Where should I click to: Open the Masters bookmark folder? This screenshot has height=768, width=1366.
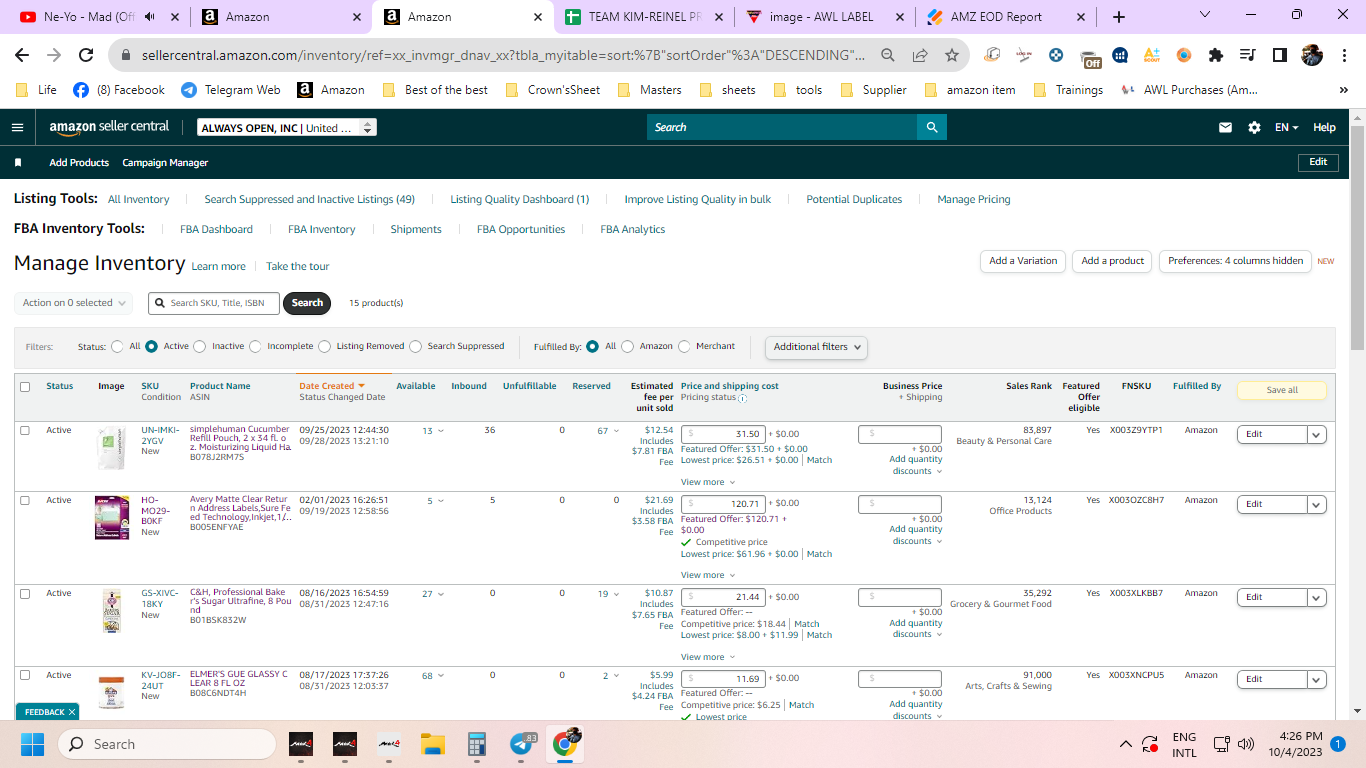(x=649, y=90)
